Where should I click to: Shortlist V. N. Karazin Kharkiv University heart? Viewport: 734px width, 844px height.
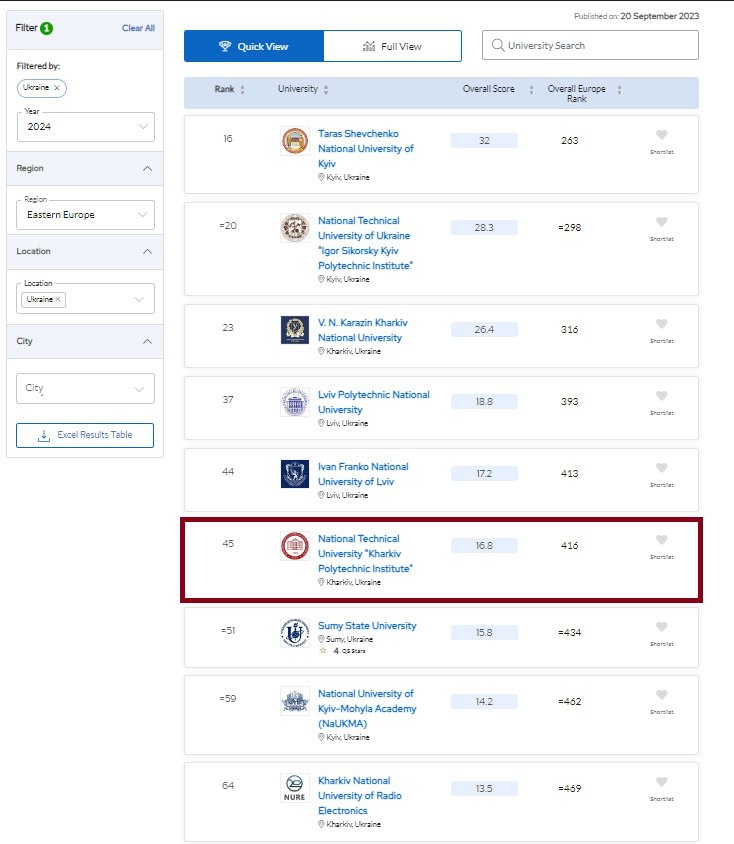pos(661,323)
